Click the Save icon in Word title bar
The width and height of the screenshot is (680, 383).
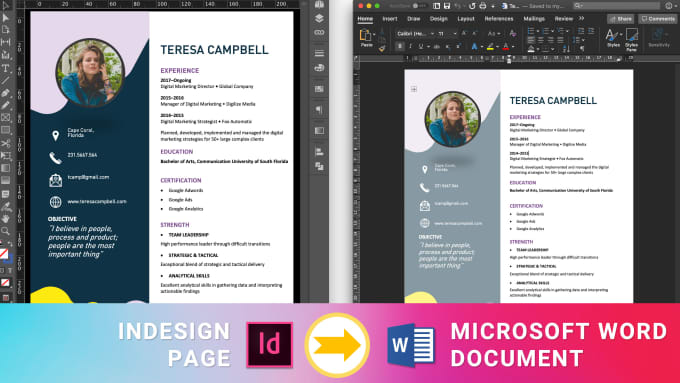[447, 6]
